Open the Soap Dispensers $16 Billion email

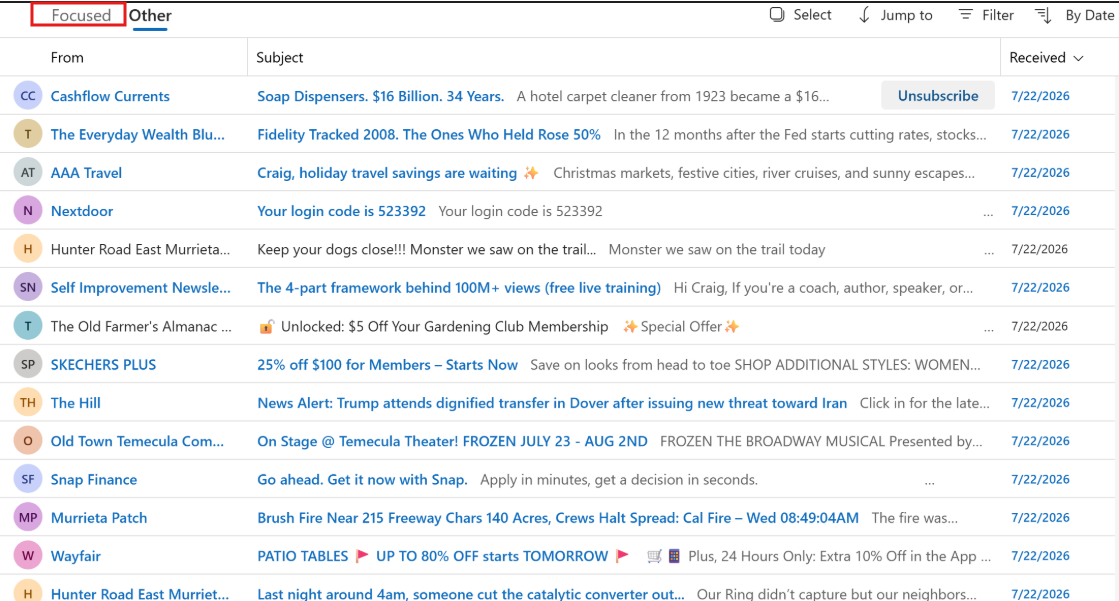tap(380, 96)
